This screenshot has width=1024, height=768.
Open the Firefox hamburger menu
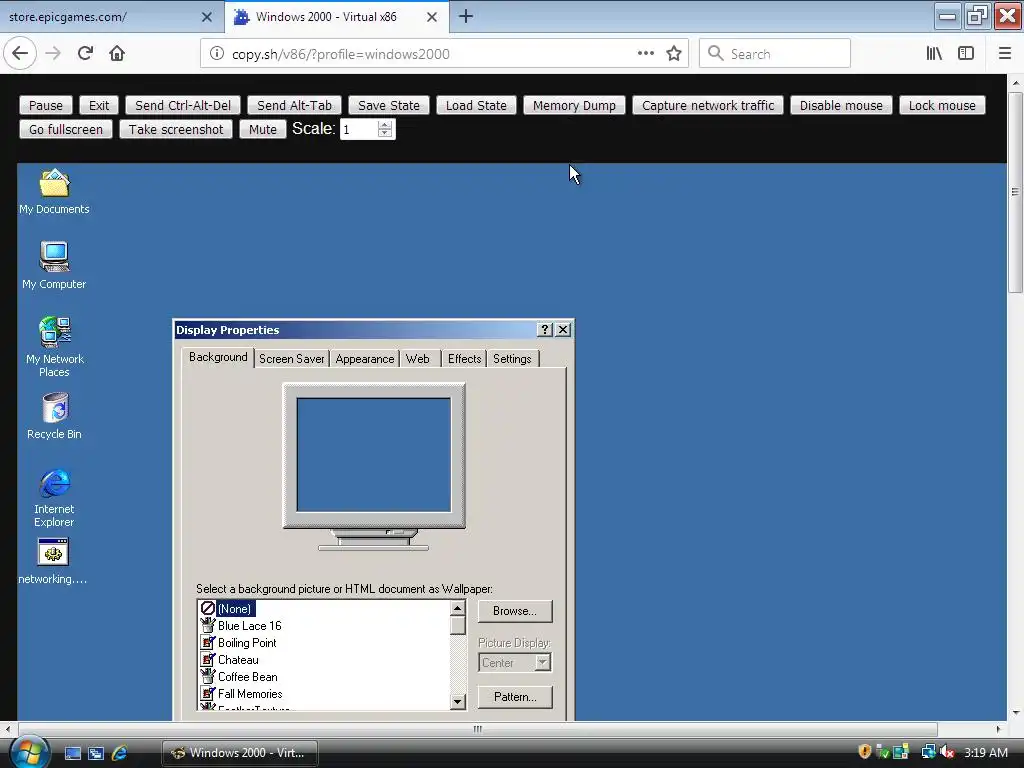pos(1004,54)
